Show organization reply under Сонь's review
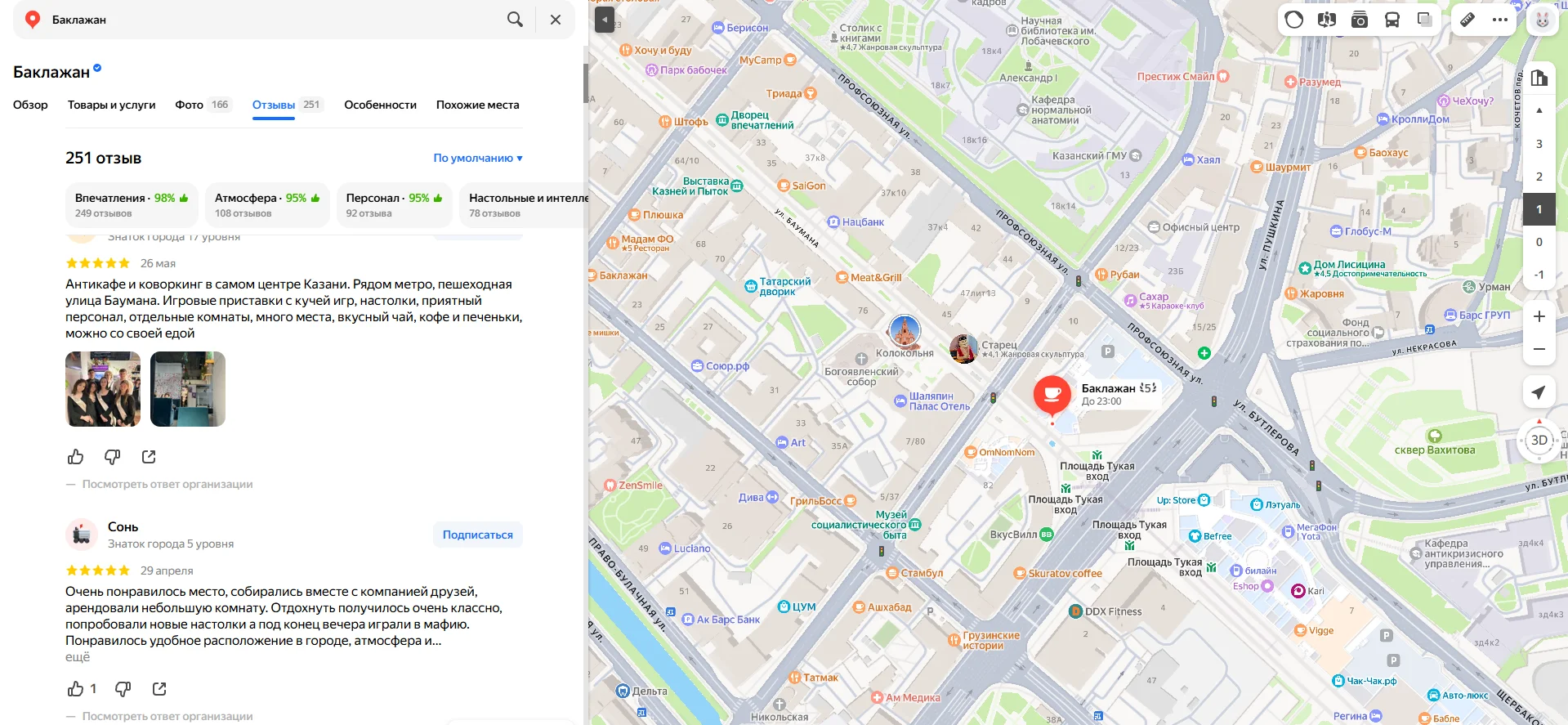The image size is (1568, 725). [x=168, y=716]
